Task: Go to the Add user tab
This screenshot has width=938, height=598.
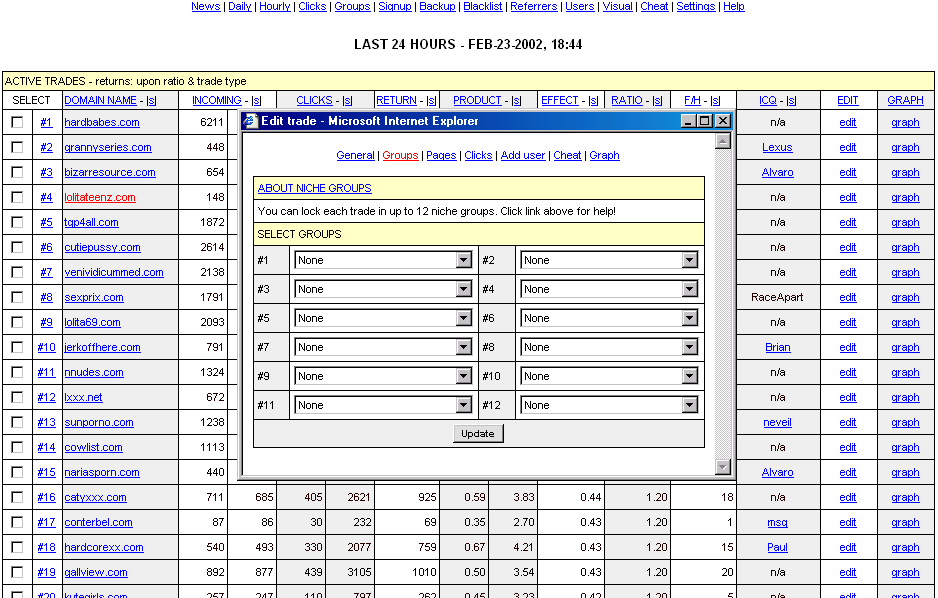Action: (523, 155)
